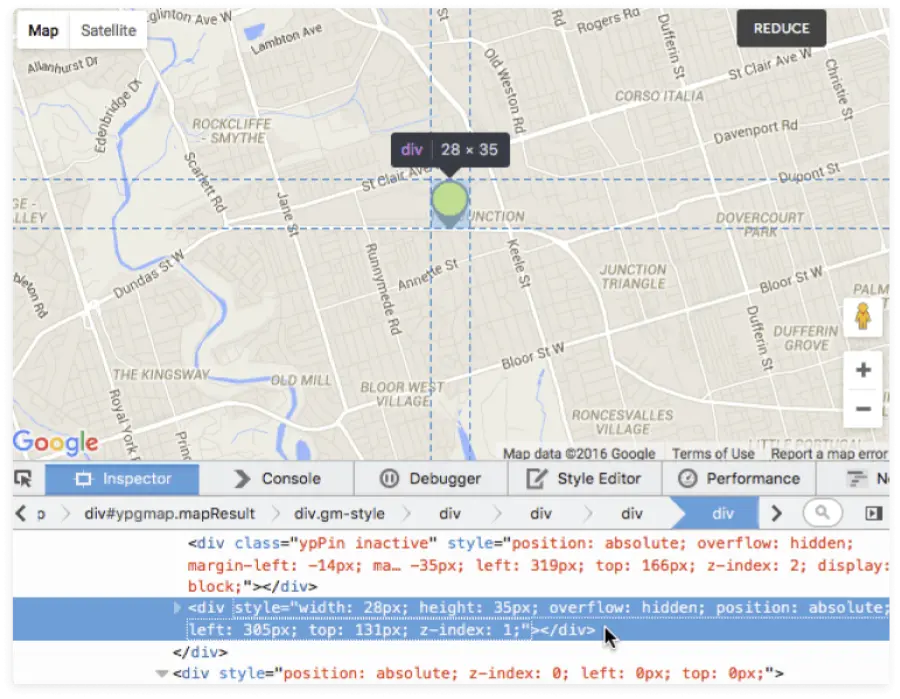Viewport: 900px width, 699px height.
Task: Switch to Satellite map view
Action: [108, 30]
